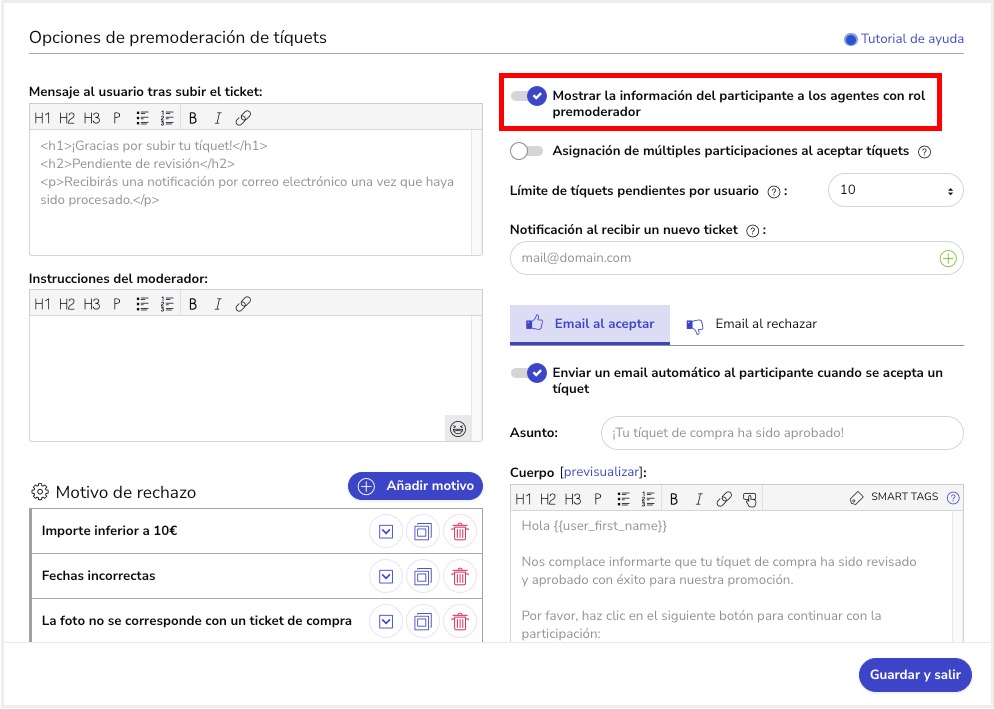Viewport: 994px width, 709px height.
Task: Click the Asunto email subject field
Action: [781, 433]
